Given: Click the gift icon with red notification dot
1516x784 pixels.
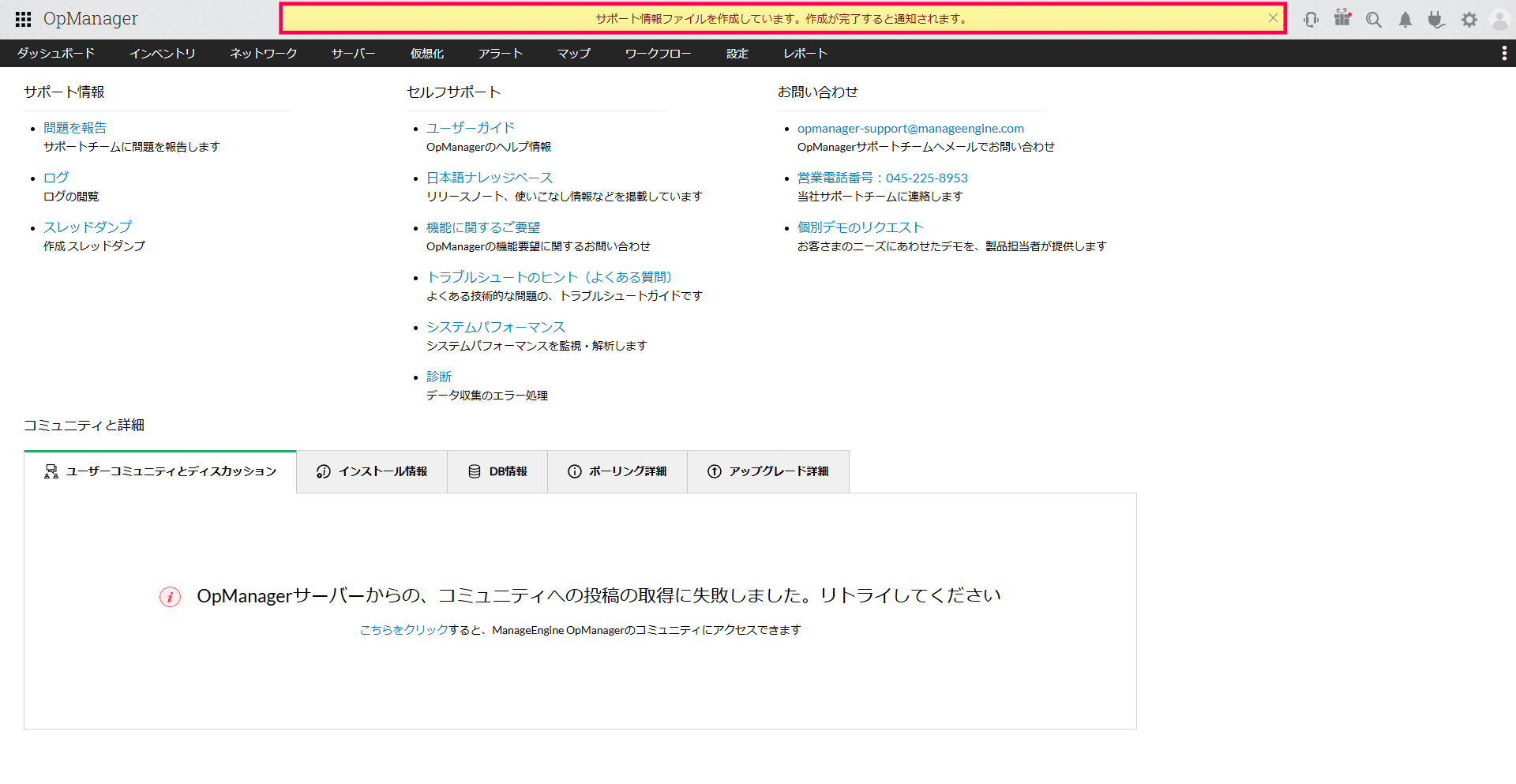Looking at the screenshot, I should click(x=1342, y=19).
